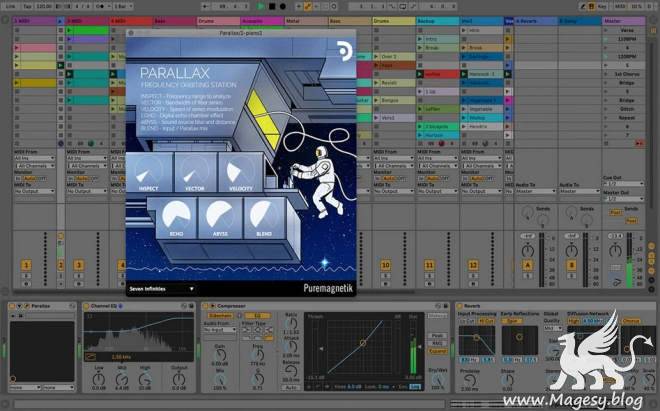
Task: Toggle track 10 activator button
Action: click(x=385, y=265)
